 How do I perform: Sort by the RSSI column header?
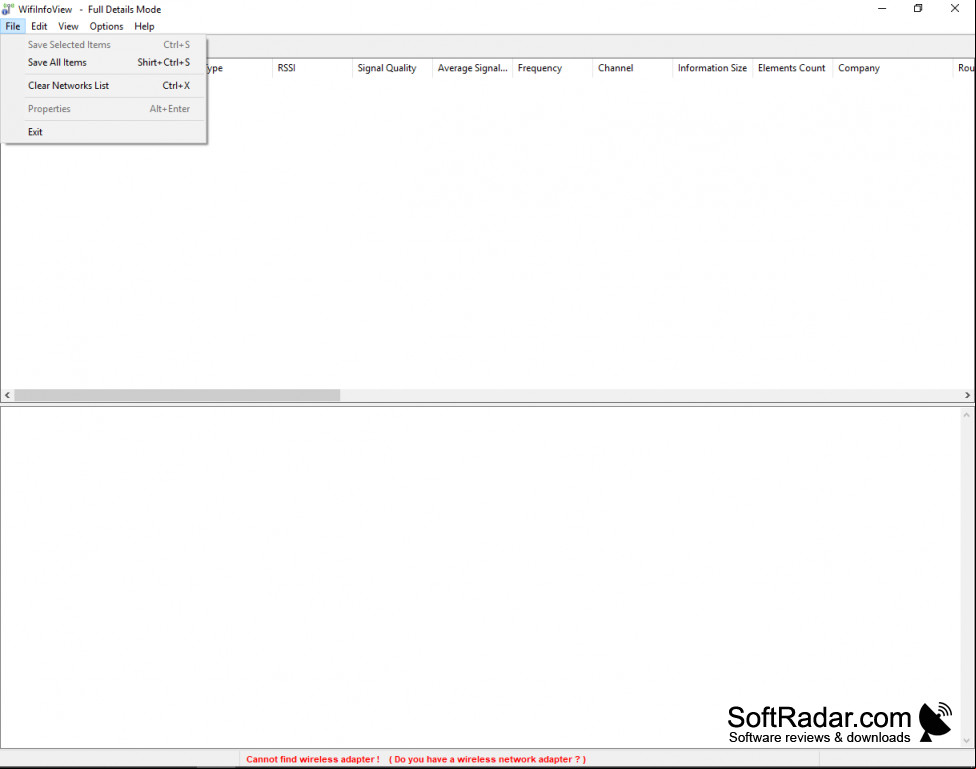[312, 68]
